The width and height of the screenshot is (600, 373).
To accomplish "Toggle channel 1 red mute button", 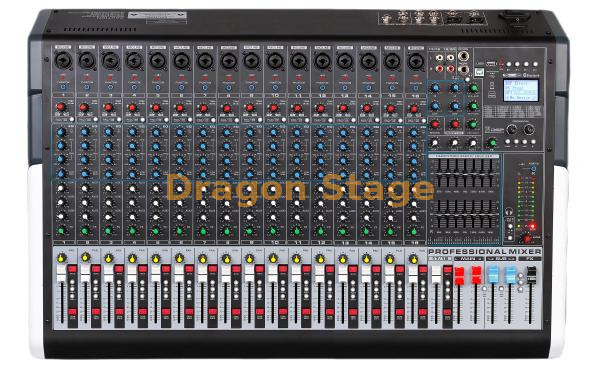I will (72, 269).
